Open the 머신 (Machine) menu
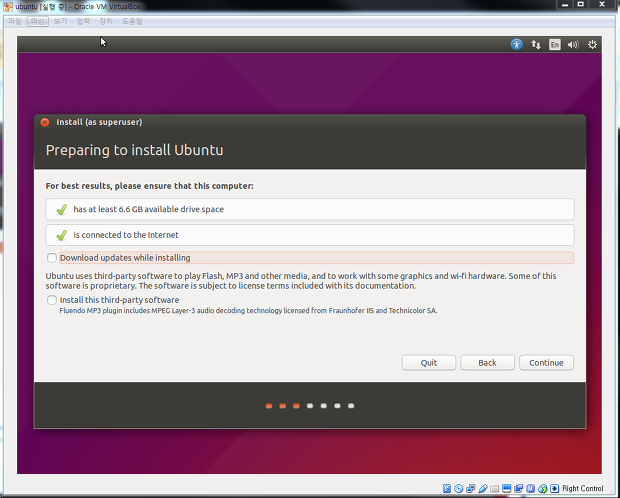Viewport: 620px width, 498px height. click(x=38, y=21)
